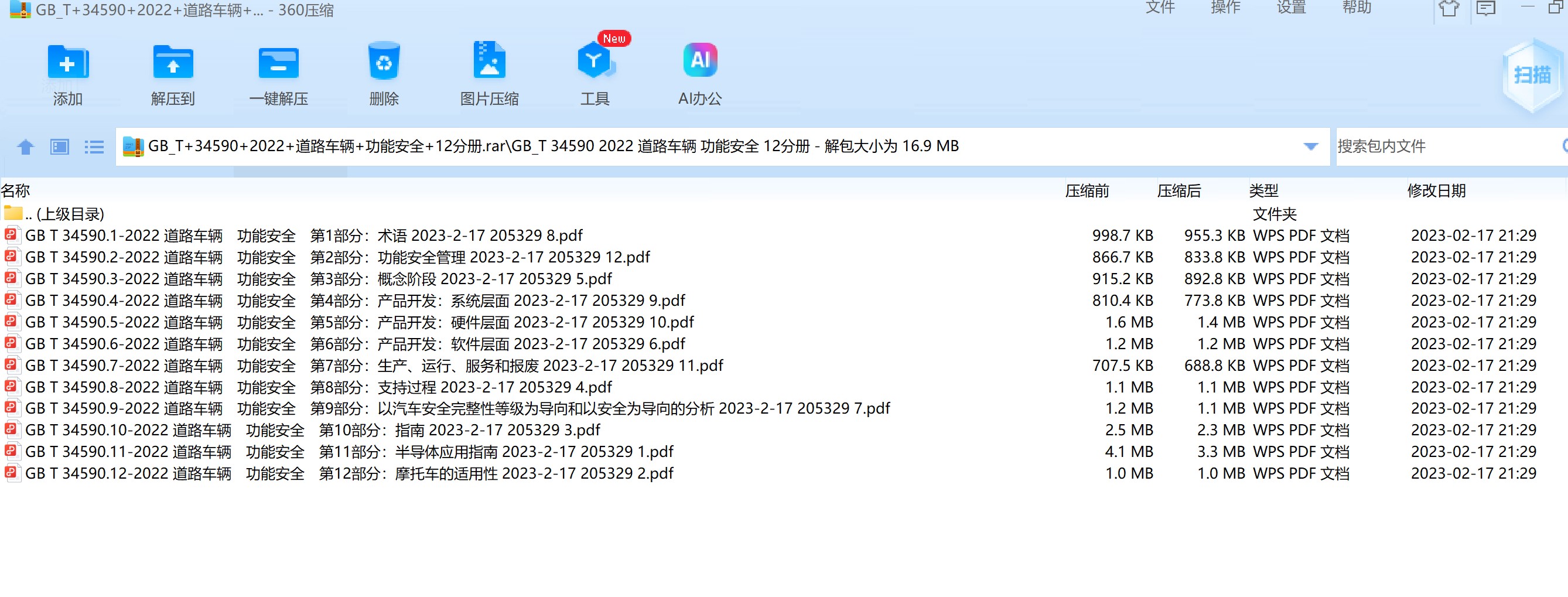
Task: Expand the path bar dropdown arrow
Action: pos(1310,146)
